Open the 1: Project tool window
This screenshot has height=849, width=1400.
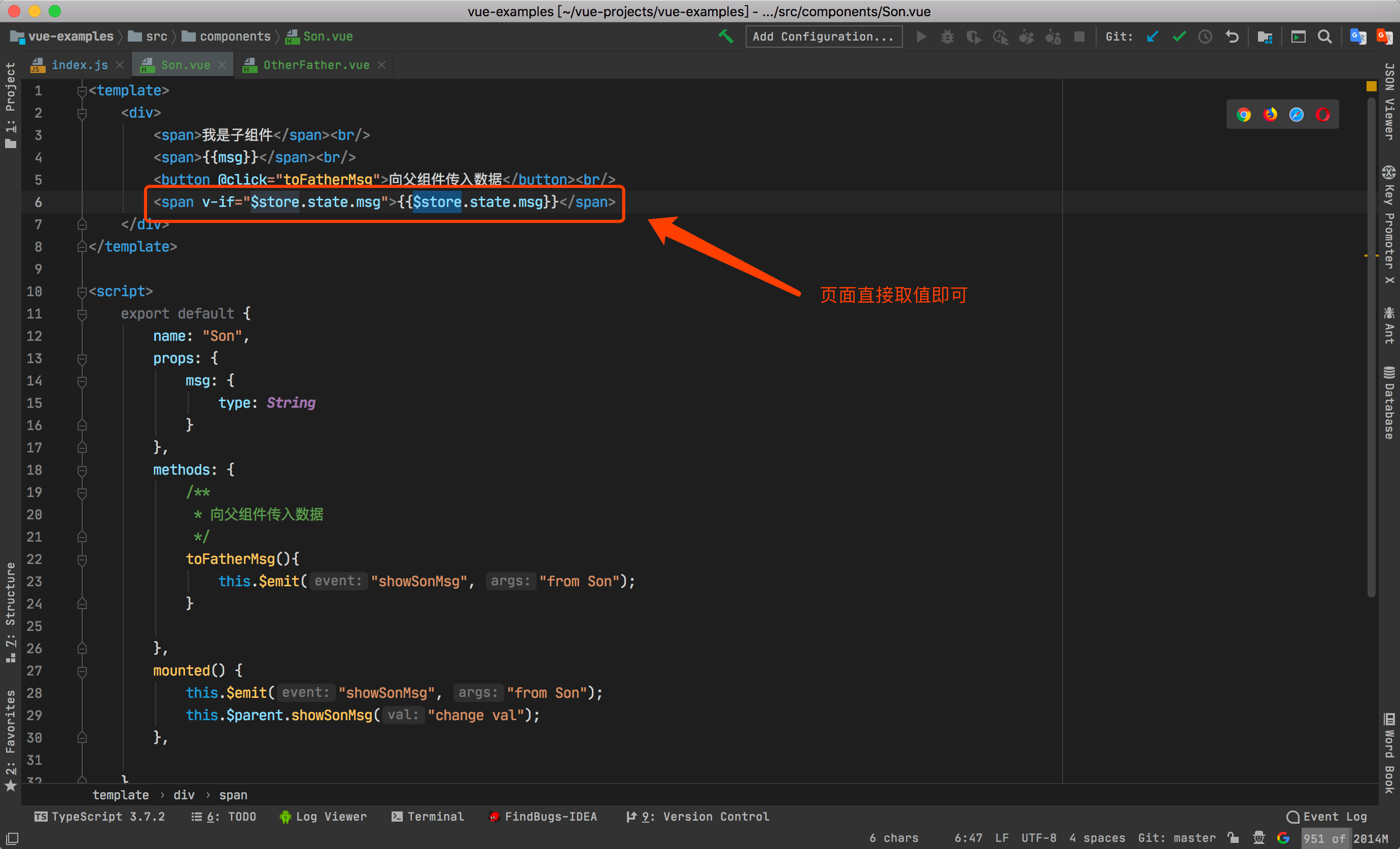click(x=10, y=105)
